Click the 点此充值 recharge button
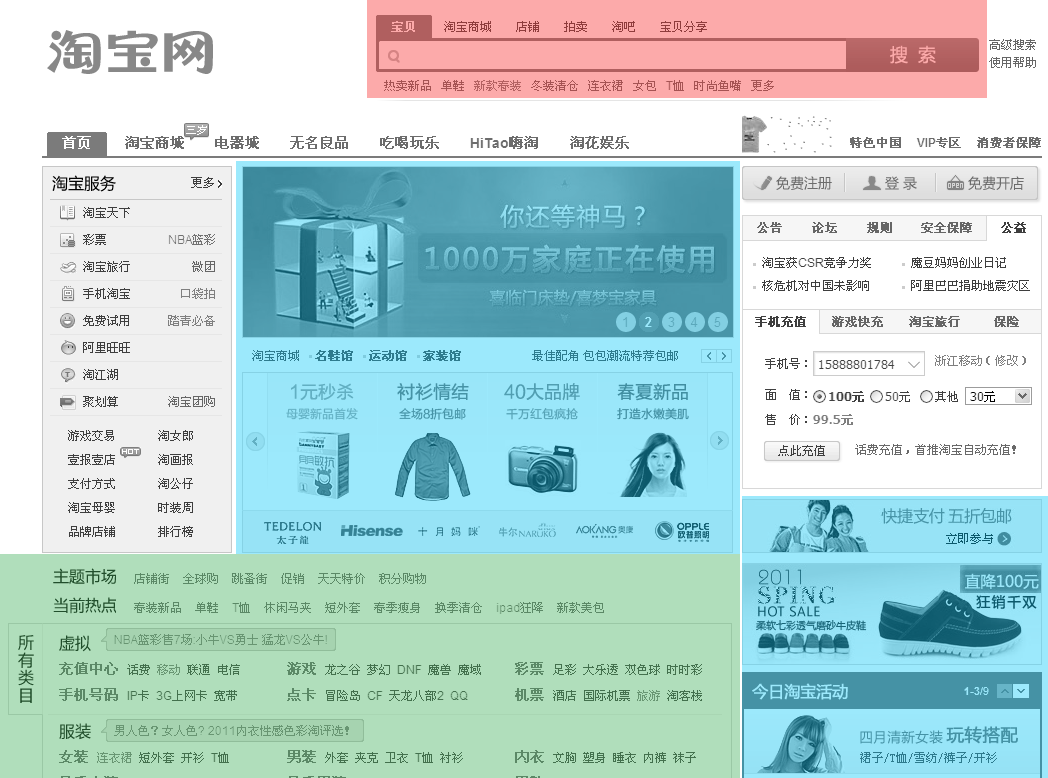1048x778 pixels. click(801, 450)
